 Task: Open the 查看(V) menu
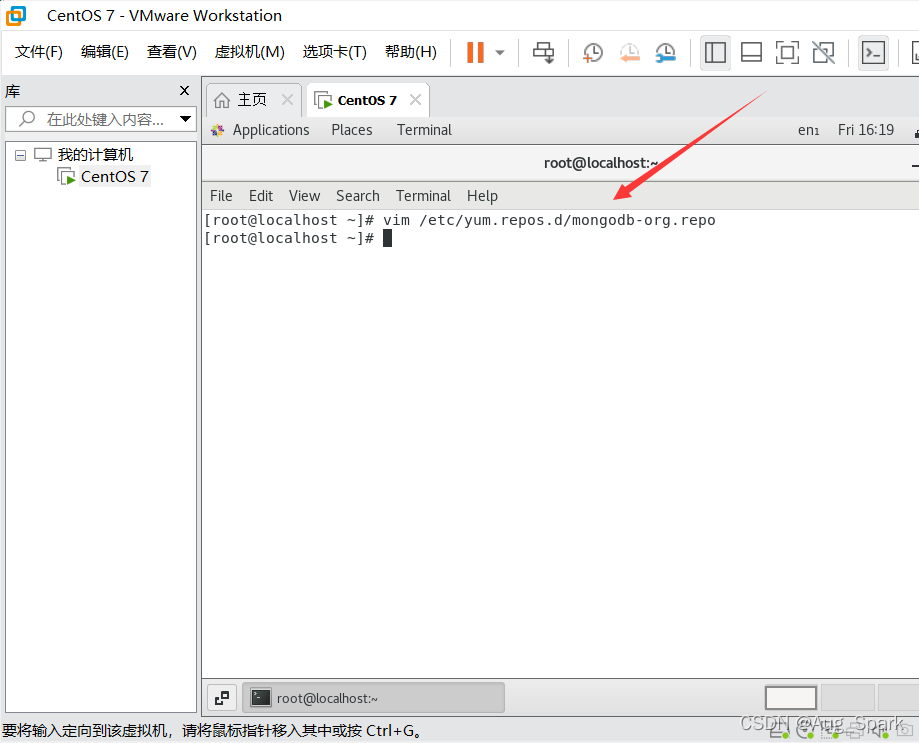click(172, 52)
